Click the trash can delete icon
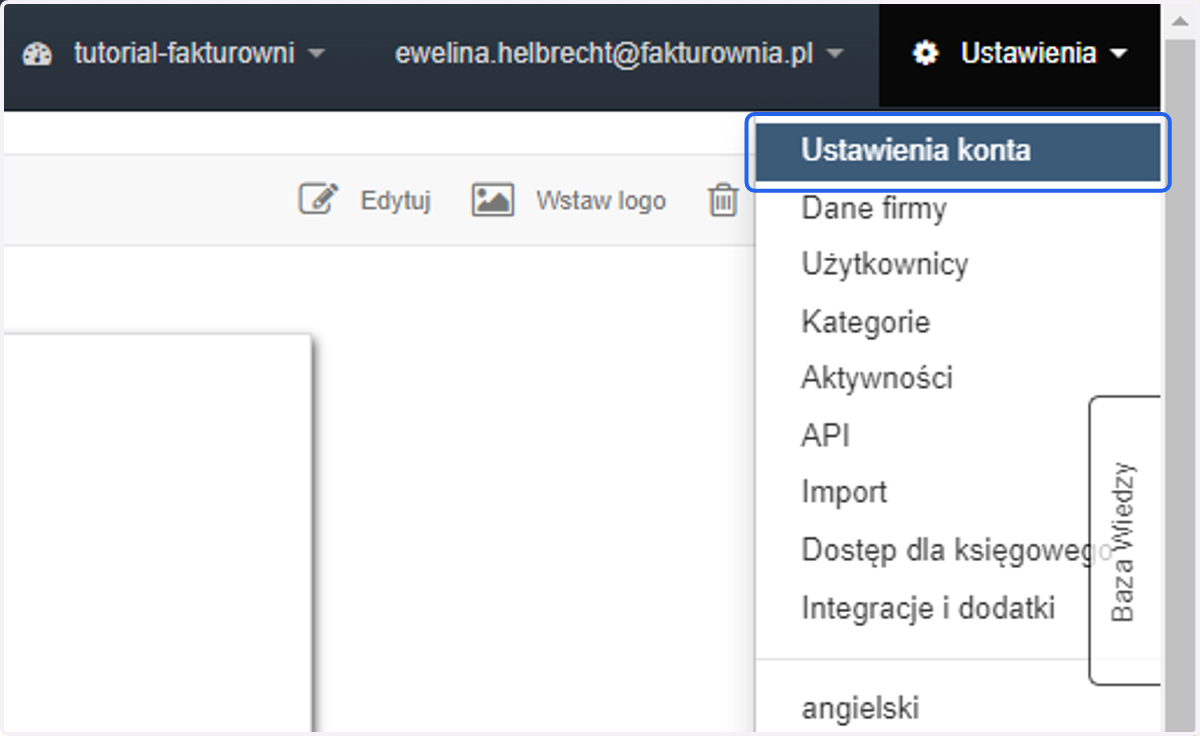The height and width of the screenshot is (736, 1200). [722, 200]
